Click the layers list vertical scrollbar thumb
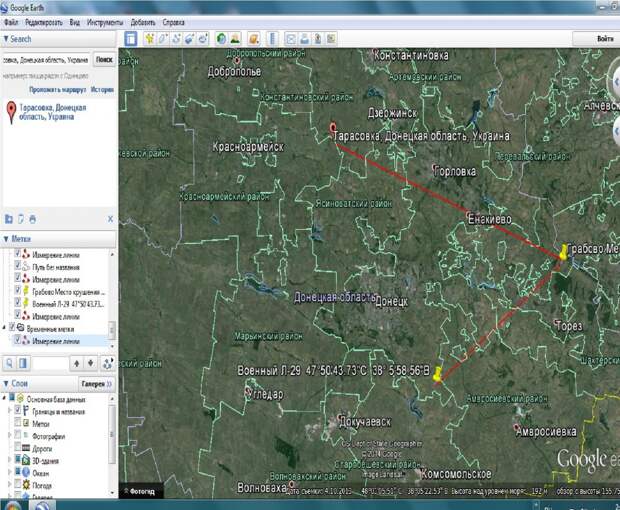The height and width of the screenshot is (510, 620). pos(112,433)
